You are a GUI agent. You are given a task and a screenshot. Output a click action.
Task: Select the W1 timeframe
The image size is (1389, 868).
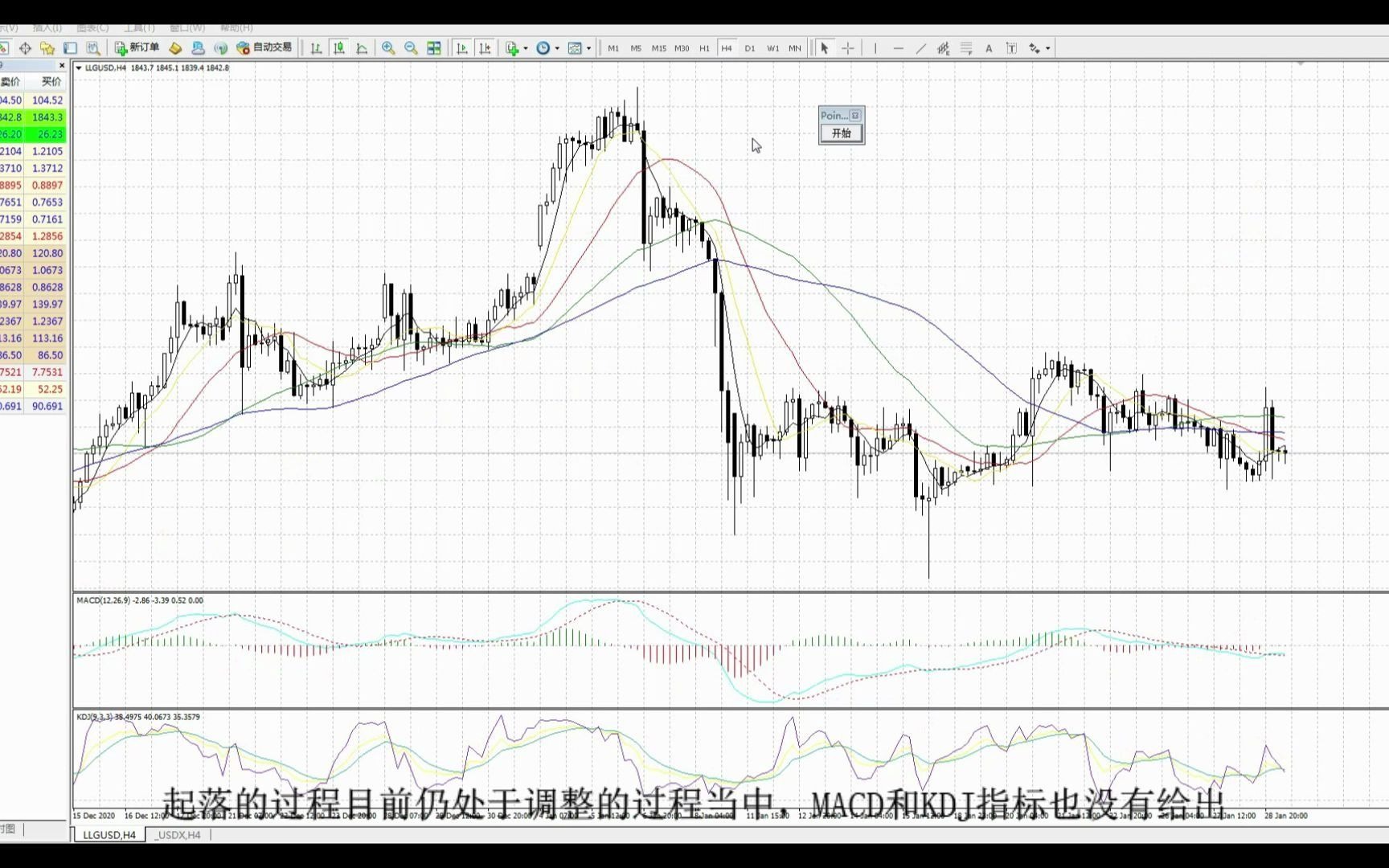772,48
